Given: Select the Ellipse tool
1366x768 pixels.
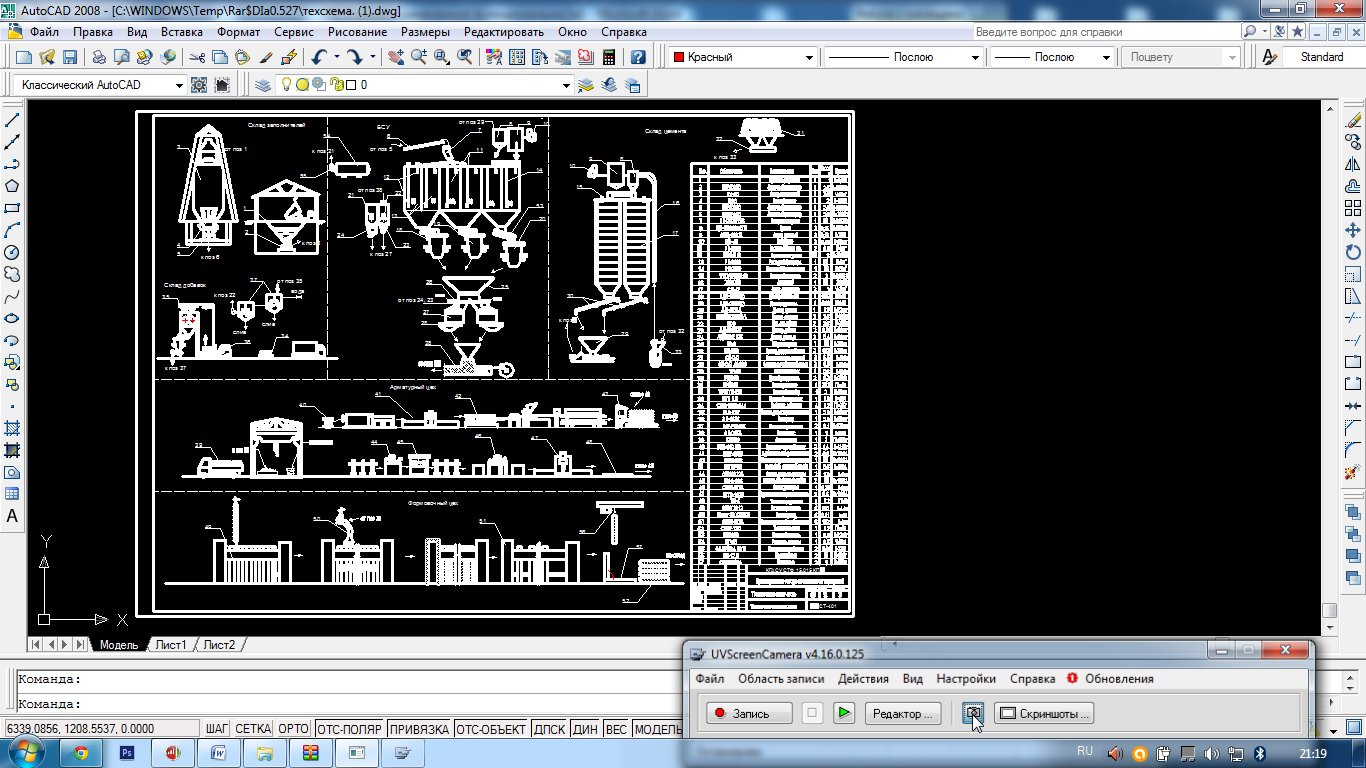Looking at the screenshot, I should (x=13, y=318).
